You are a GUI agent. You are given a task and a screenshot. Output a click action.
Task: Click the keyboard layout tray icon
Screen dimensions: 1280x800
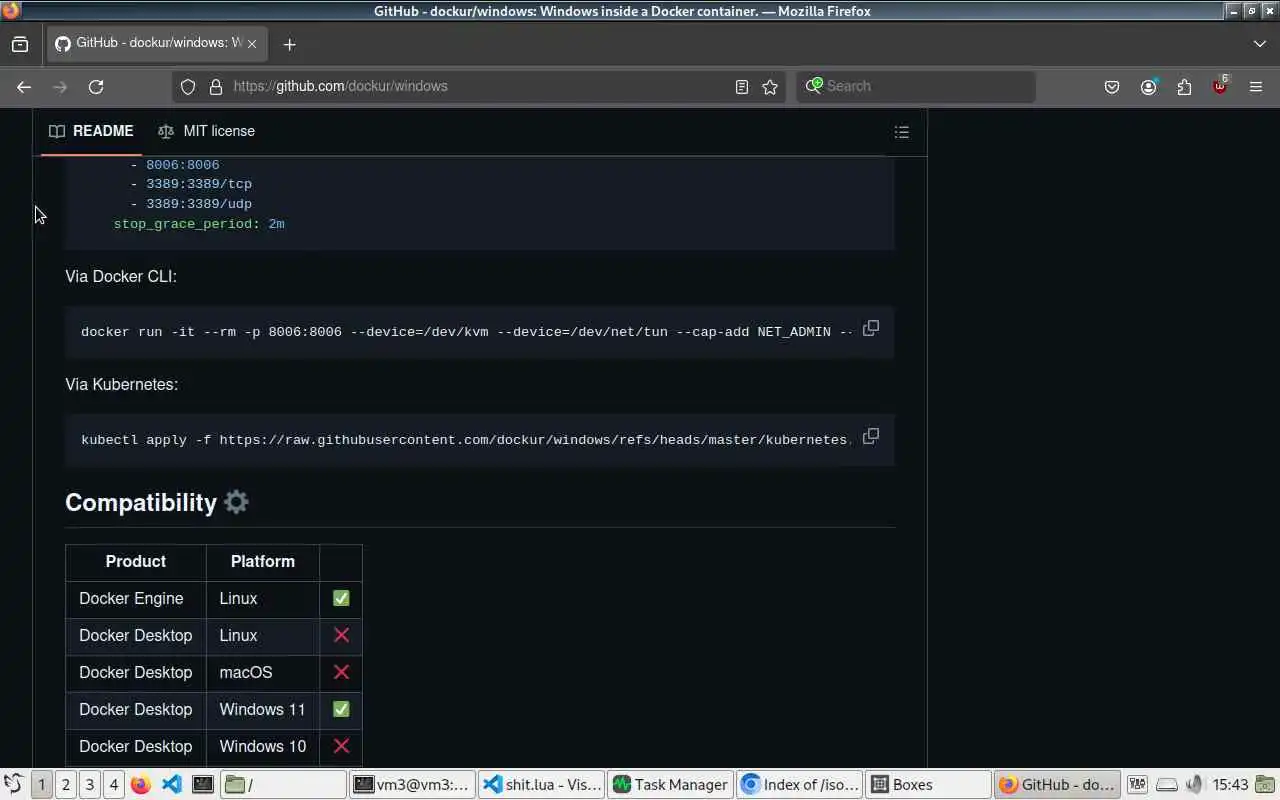coord(1137,785)
